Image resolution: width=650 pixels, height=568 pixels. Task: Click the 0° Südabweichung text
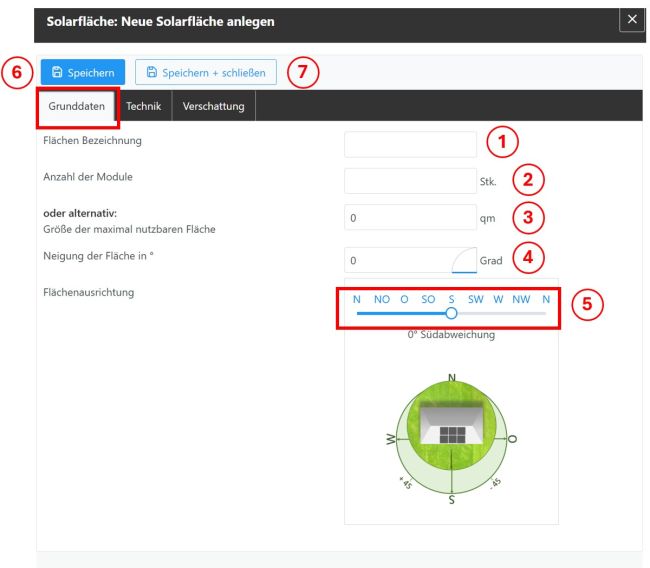point(451,335)
